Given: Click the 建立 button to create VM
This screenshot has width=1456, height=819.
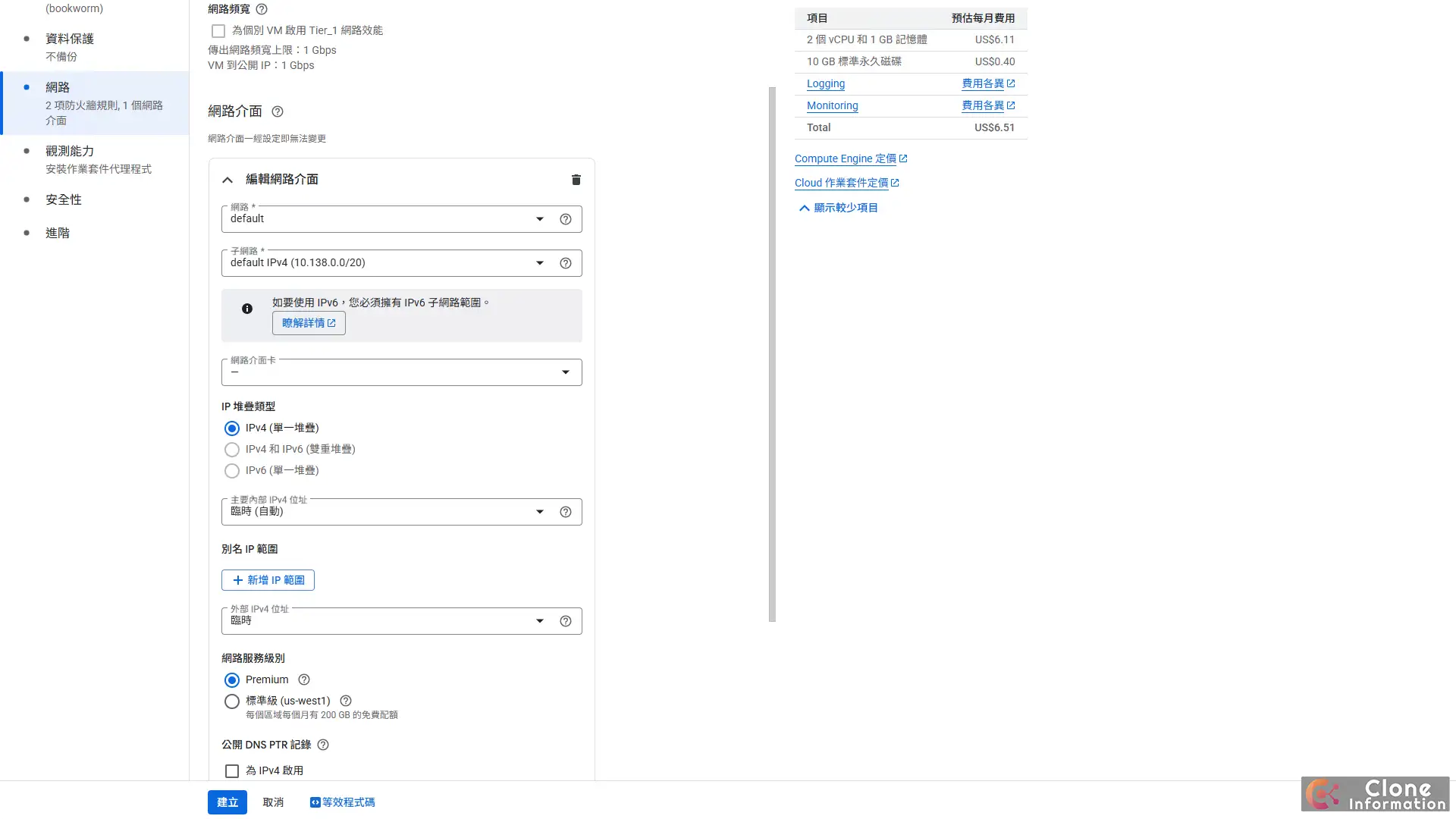Looking at the screenshot, I should click(227, 802).
